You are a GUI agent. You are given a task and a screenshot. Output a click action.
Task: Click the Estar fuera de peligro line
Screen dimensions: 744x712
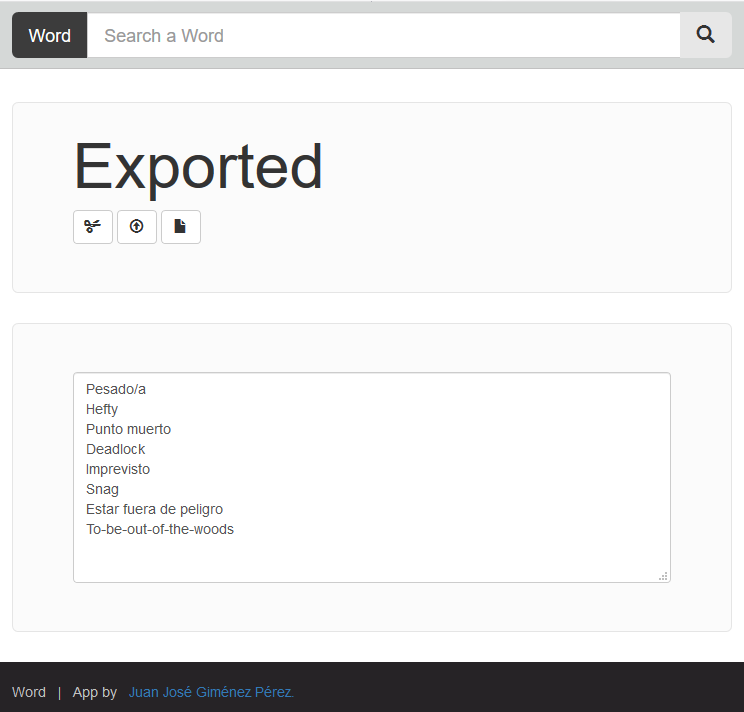click(x=154, y=509)
